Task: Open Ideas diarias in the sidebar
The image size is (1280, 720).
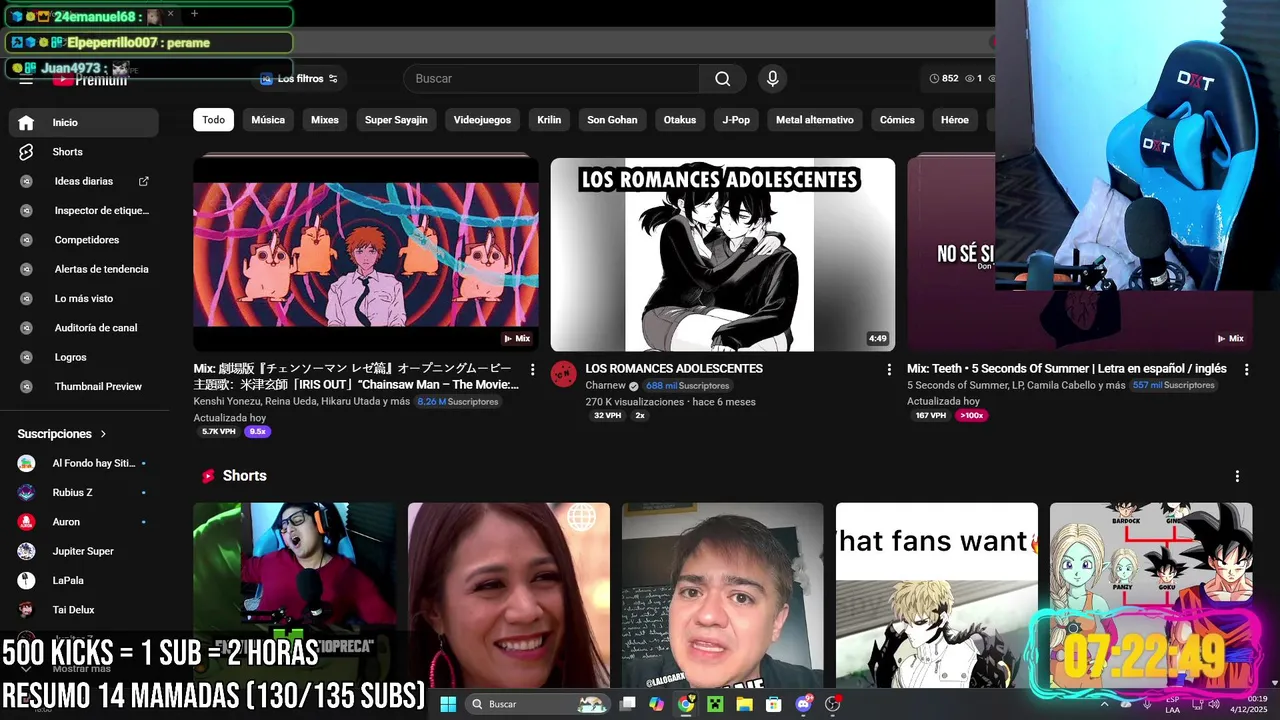Action: coord(84,181)
